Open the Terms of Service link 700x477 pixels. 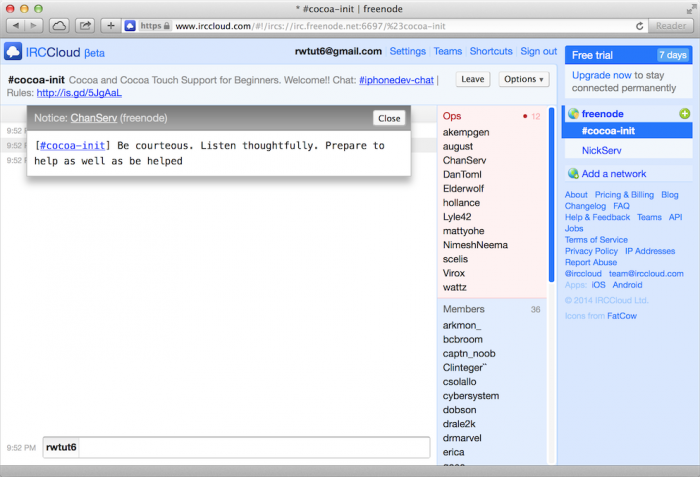(596, 240)
